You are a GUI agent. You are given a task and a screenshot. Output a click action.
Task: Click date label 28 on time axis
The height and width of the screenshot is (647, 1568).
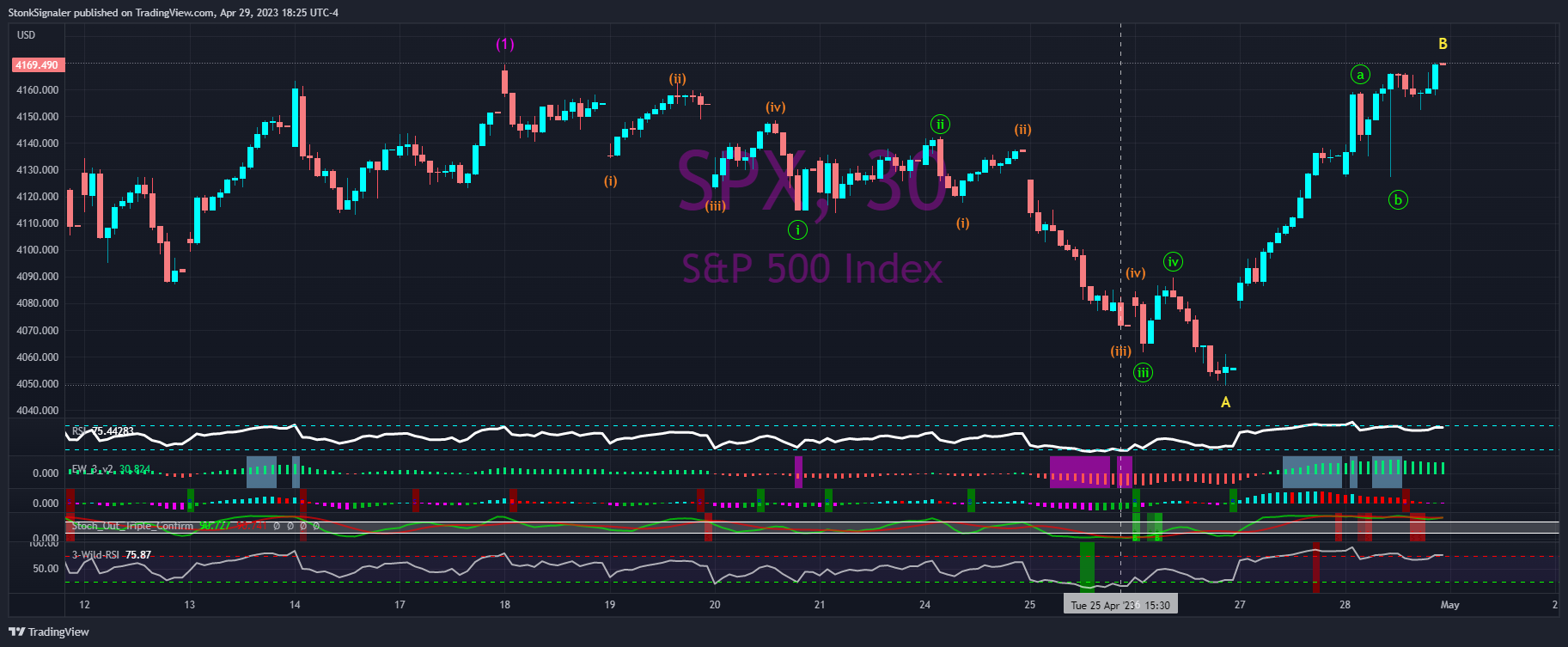1345,605
